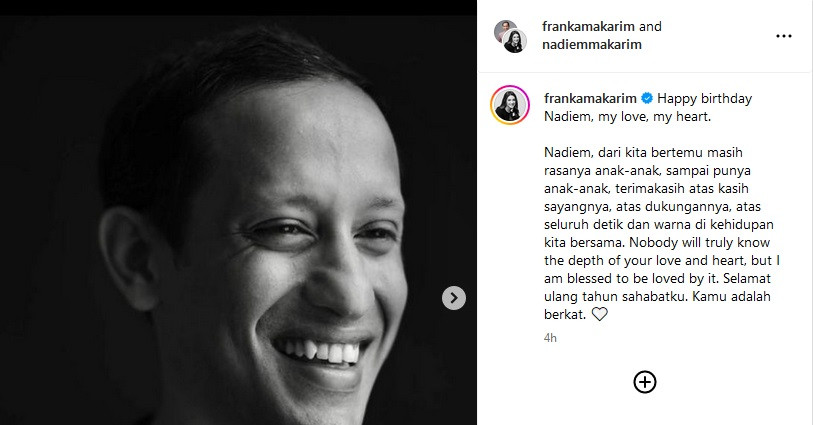Image resolution: width=813 pixels, height=425 pixels.
Task: Click the back overlapping avatar in header
Action: click(x=503, y=29)
